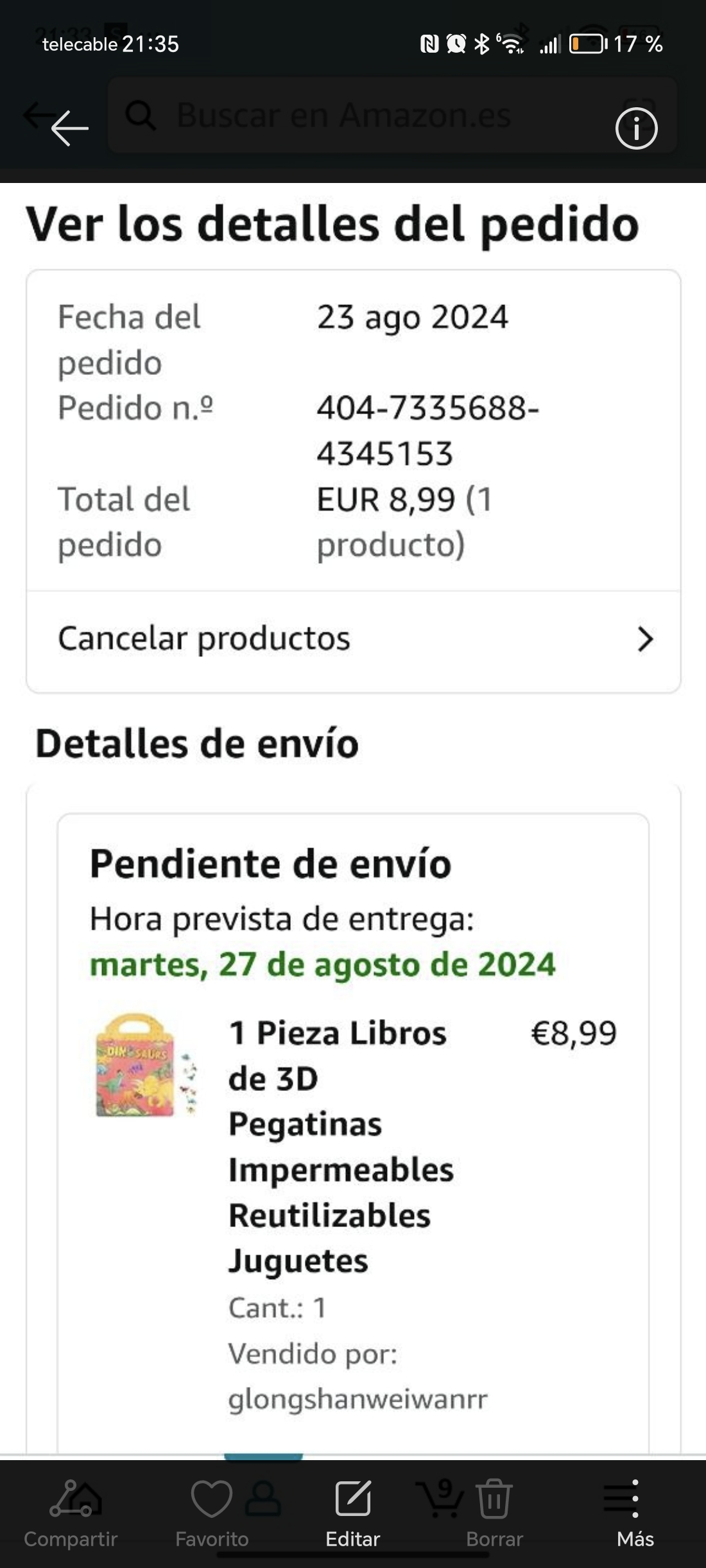Image resolution: width=706 pixels, height=1568 pixels.
Task: Tap the magnifier search icon
Action: point(140,116)
